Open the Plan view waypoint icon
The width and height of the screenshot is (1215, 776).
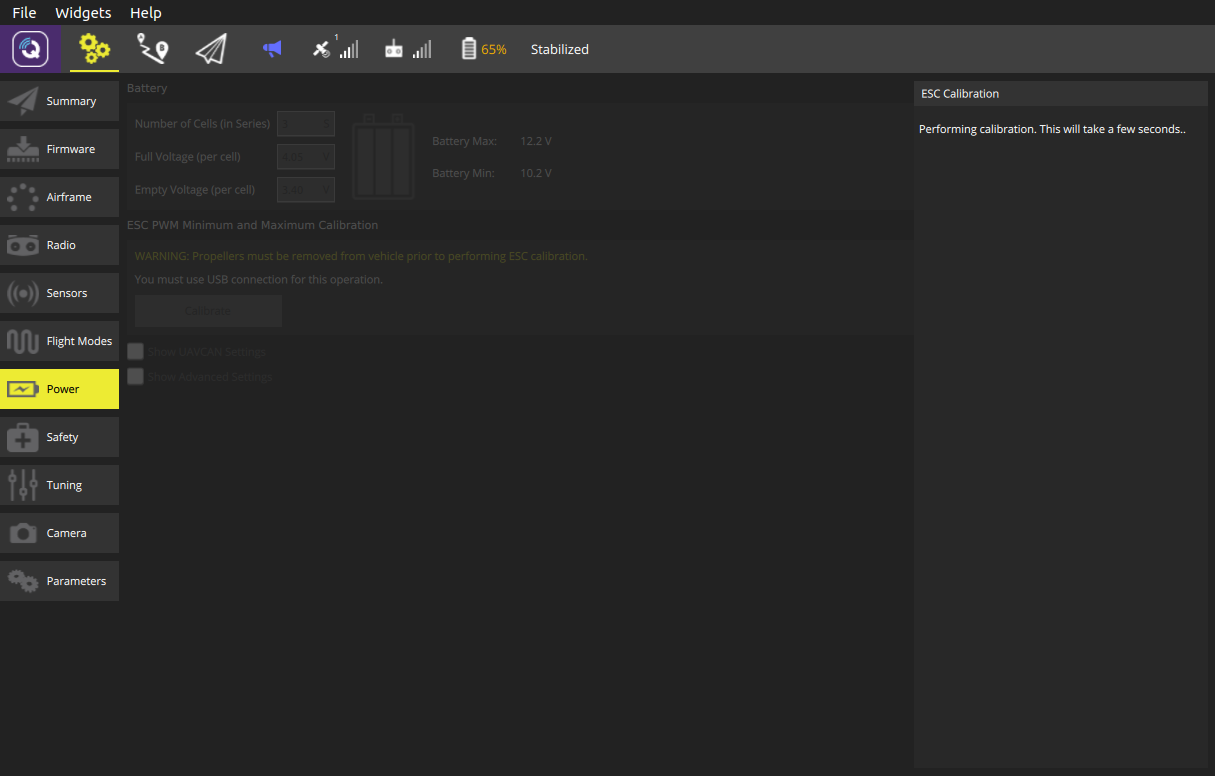click(x=152, y=49)
